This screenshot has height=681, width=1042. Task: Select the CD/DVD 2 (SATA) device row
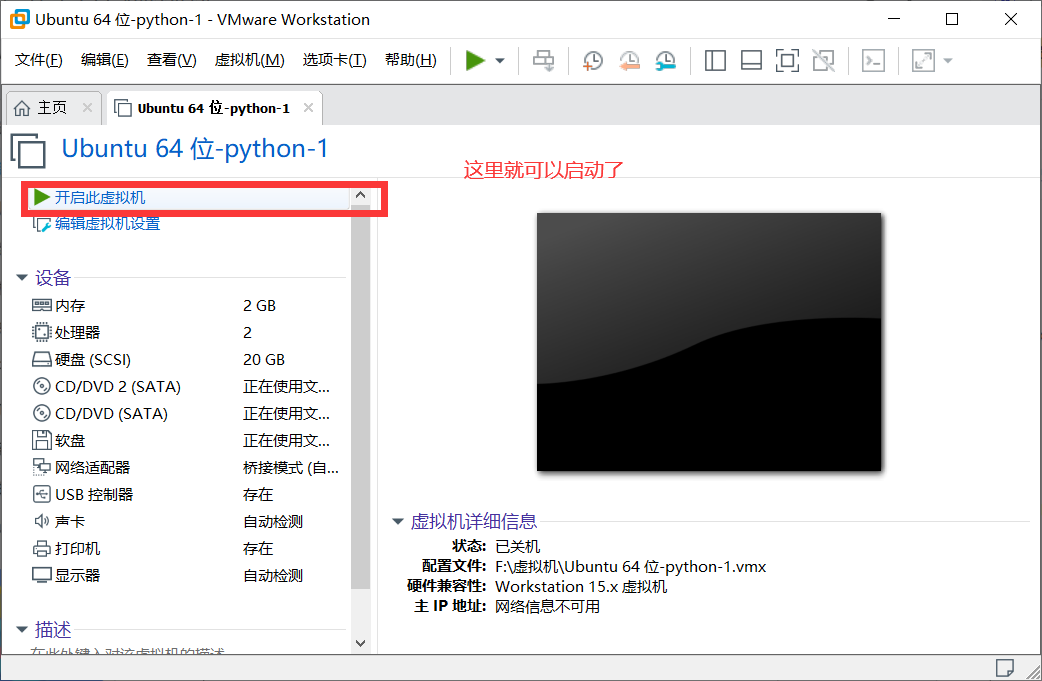pos(188,387)
